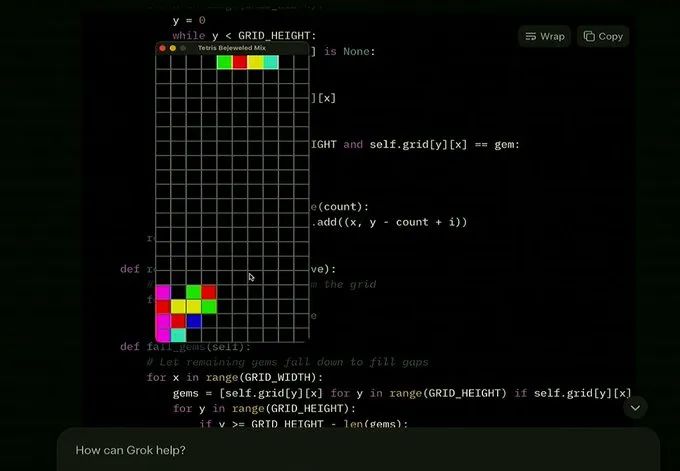Click the code line 'for x in range(GRID_WIDTH):'
The height and width of the screenshot is (471, 680).
(235, 377)
